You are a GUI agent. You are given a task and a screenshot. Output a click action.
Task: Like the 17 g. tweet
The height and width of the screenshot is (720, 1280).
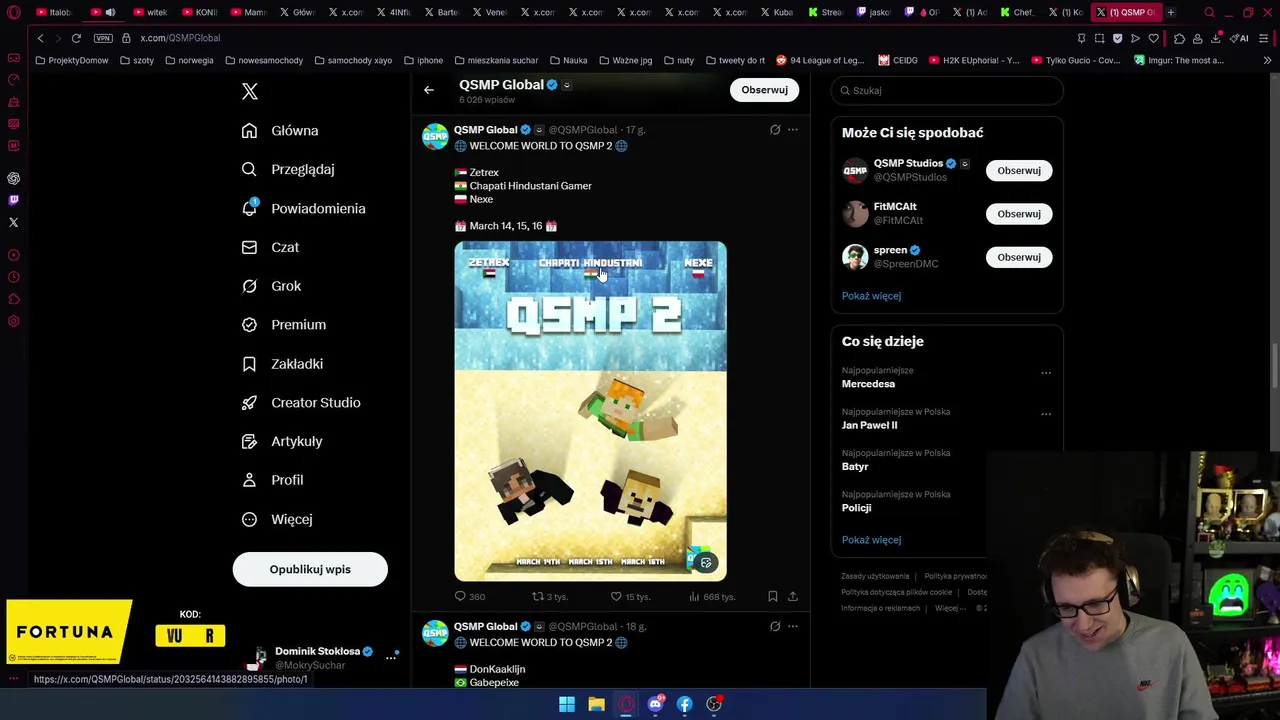pos(630,597)
